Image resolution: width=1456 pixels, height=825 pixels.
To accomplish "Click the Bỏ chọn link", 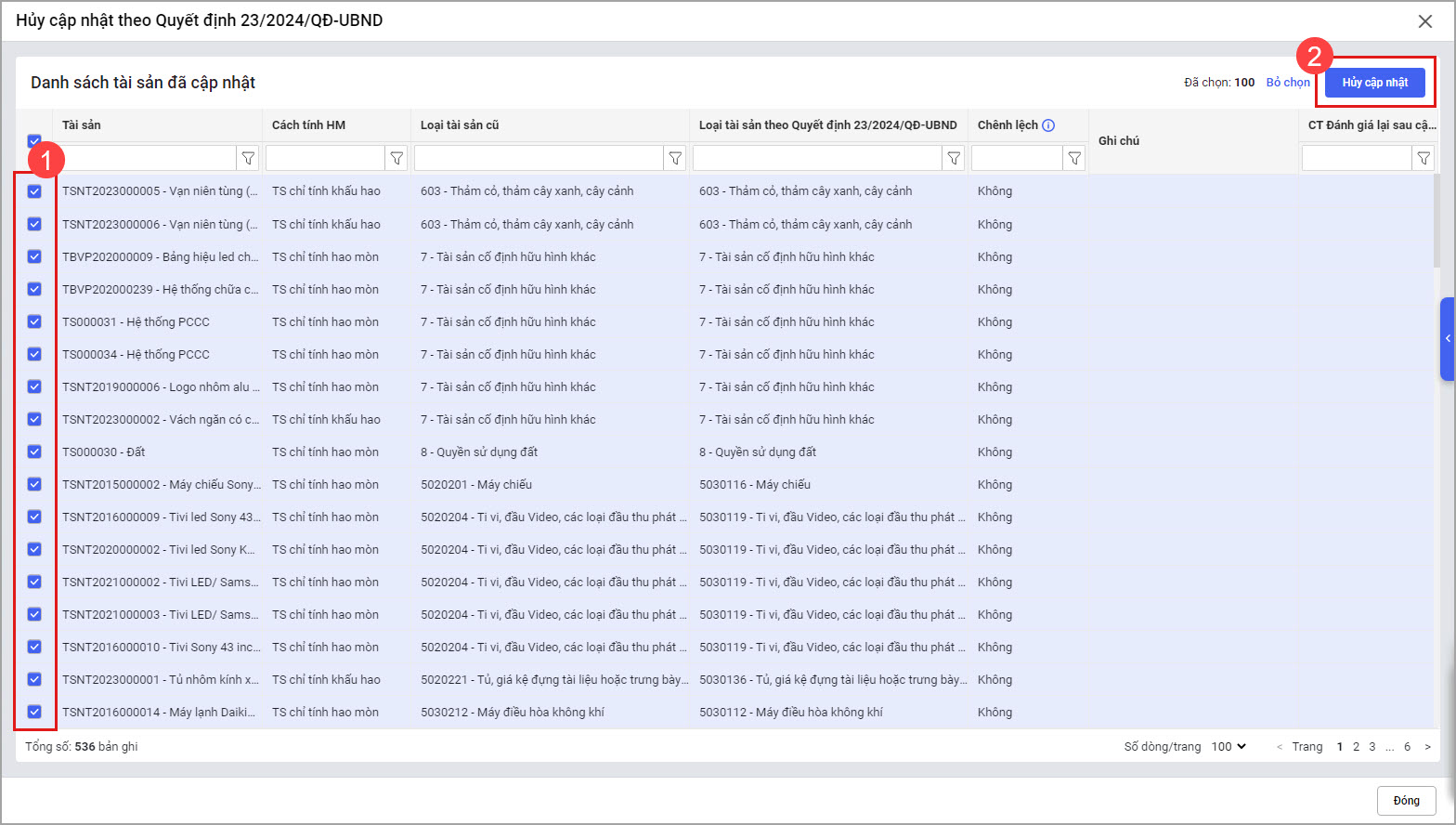I will 1288,83.
